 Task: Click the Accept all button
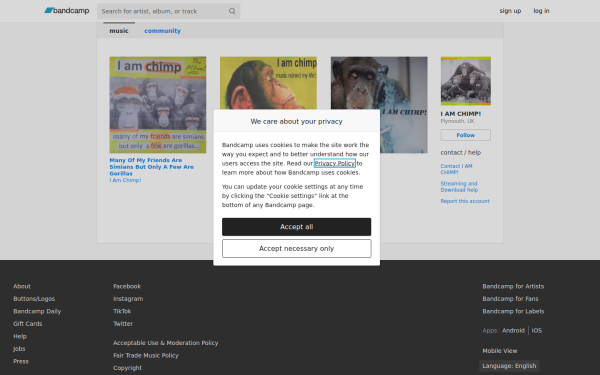[x=297, y=227]
